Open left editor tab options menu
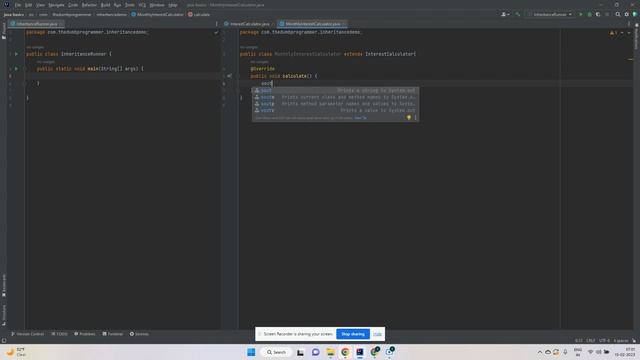The width and height of the screenshot is (640, 360). [x=216, y=24]
